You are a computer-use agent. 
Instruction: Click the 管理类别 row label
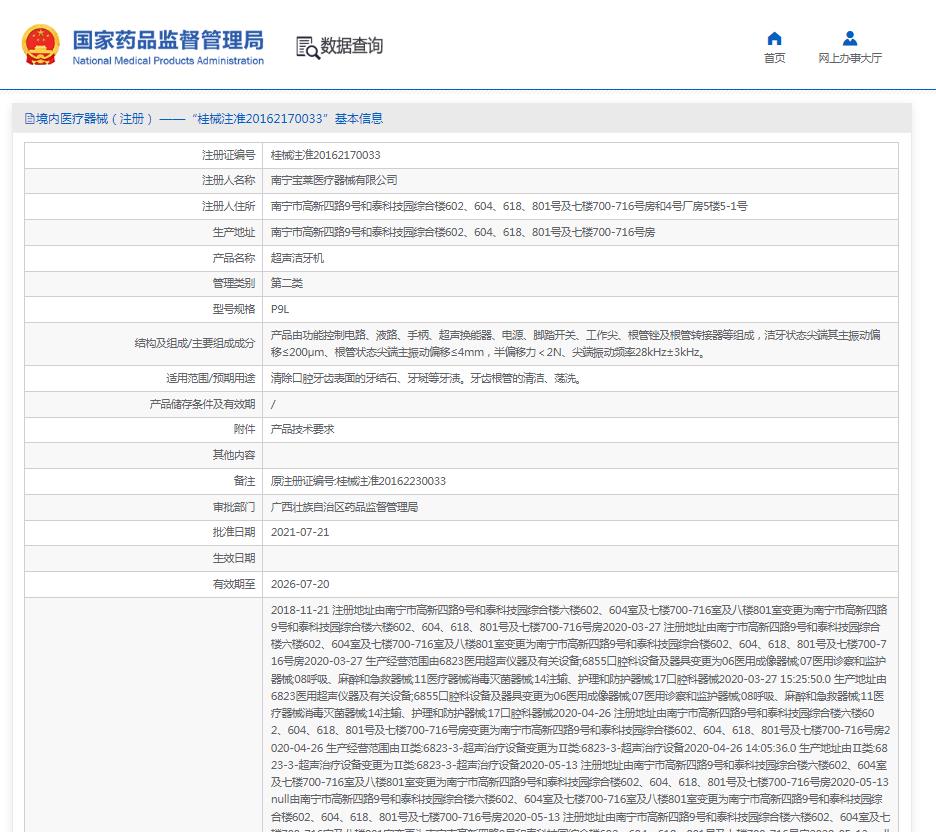pos(233,283)
